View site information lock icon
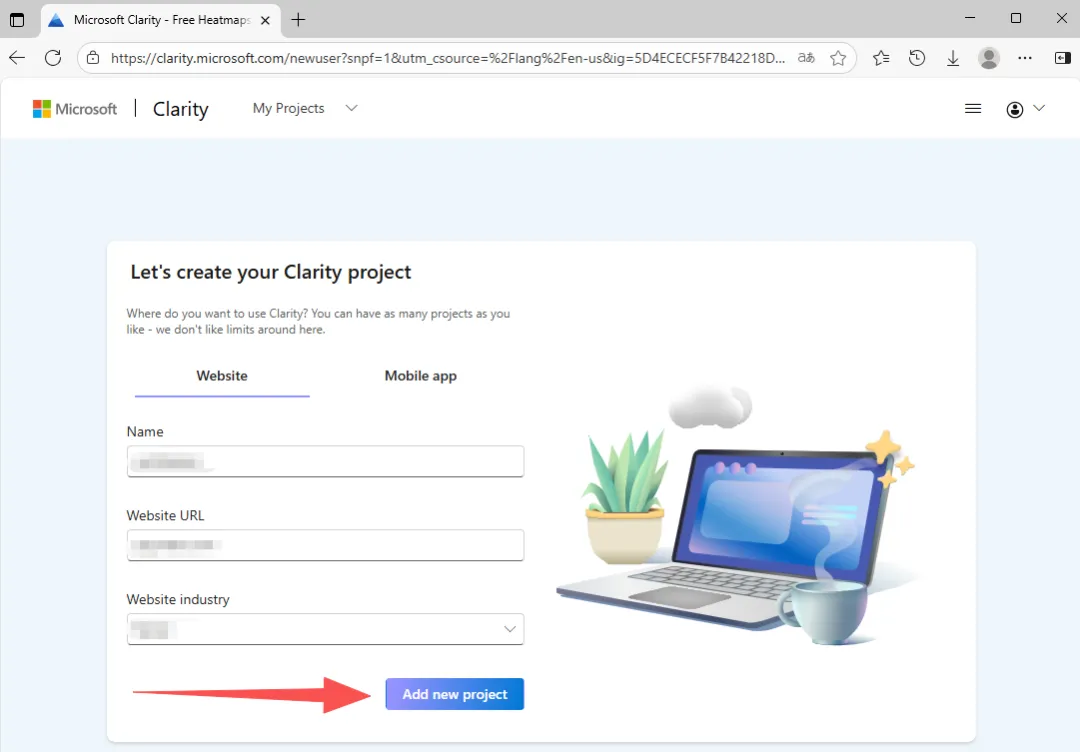1080x752 pixels. 93,58
